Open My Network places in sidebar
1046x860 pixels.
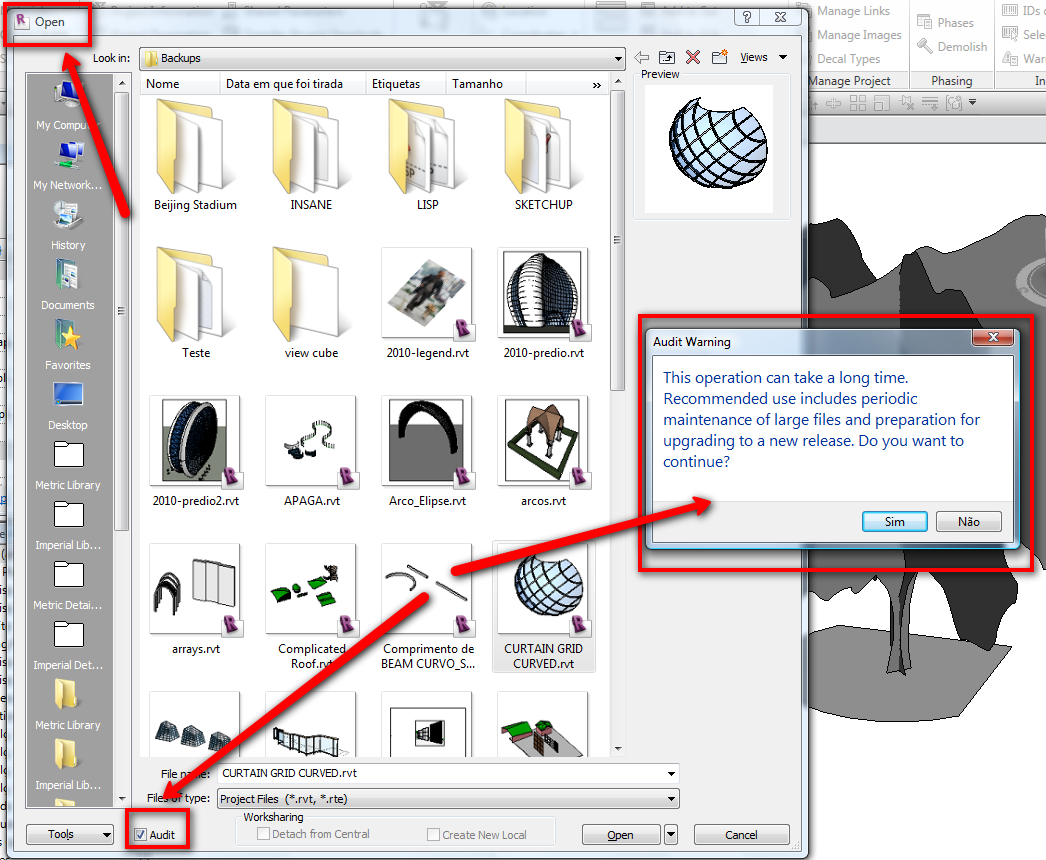point(68,165)
